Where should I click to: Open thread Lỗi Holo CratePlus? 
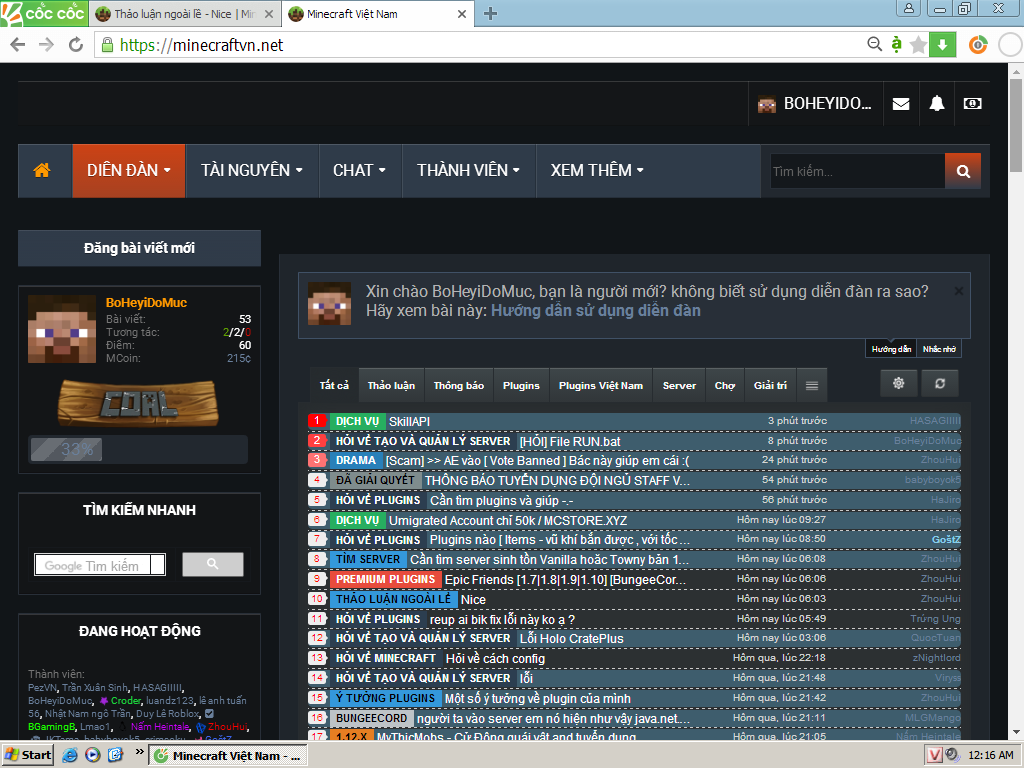pyautogui.click(x=571, y=639)
